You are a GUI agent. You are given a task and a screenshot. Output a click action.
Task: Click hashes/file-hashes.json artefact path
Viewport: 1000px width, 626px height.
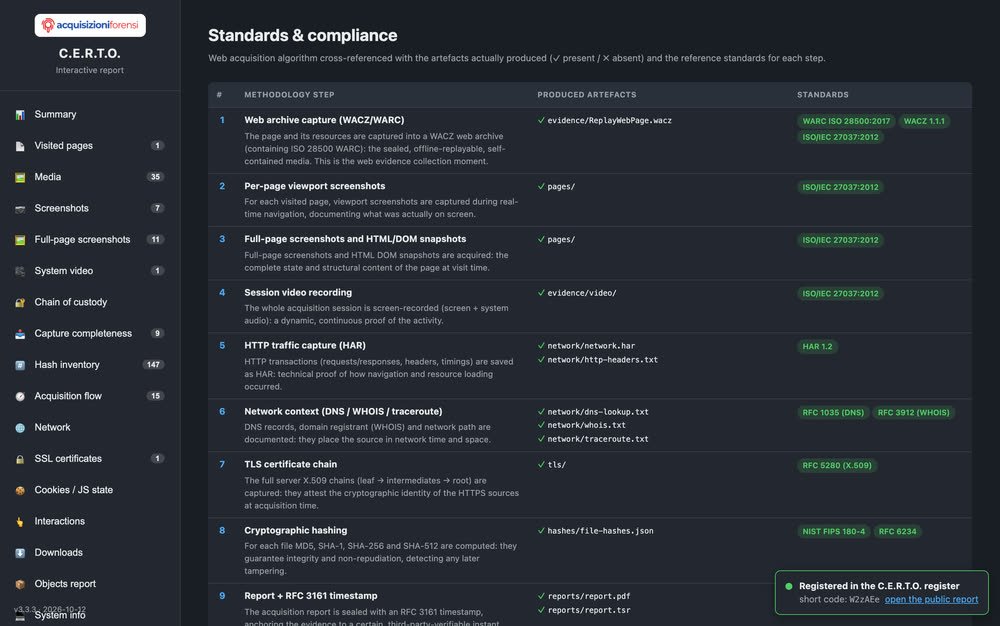click(x=600, y=530)
